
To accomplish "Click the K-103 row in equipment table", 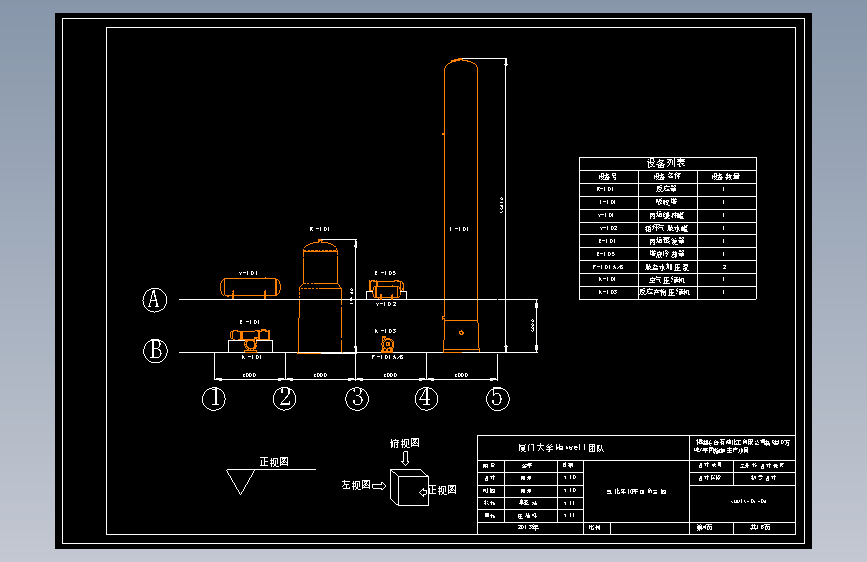I will point(667,292).
